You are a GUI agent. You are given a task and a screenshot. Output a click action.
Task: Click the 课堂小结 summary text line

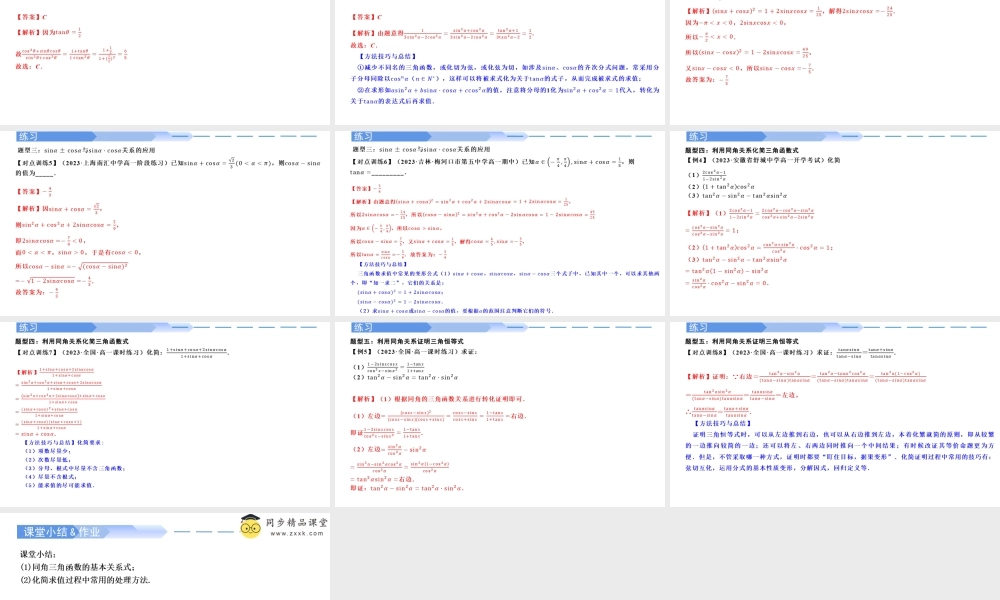click(x=42, y=553)
